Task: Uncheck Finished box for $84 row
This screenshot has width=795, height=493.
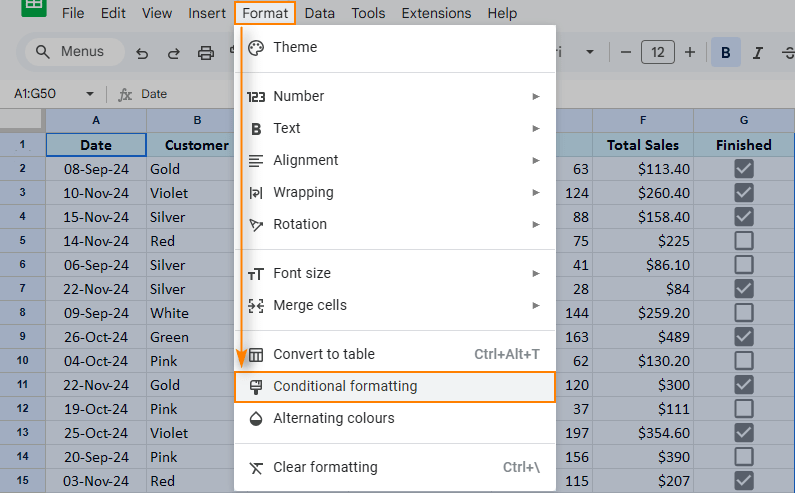Action: pyautogui.click(x=744, y=289)
